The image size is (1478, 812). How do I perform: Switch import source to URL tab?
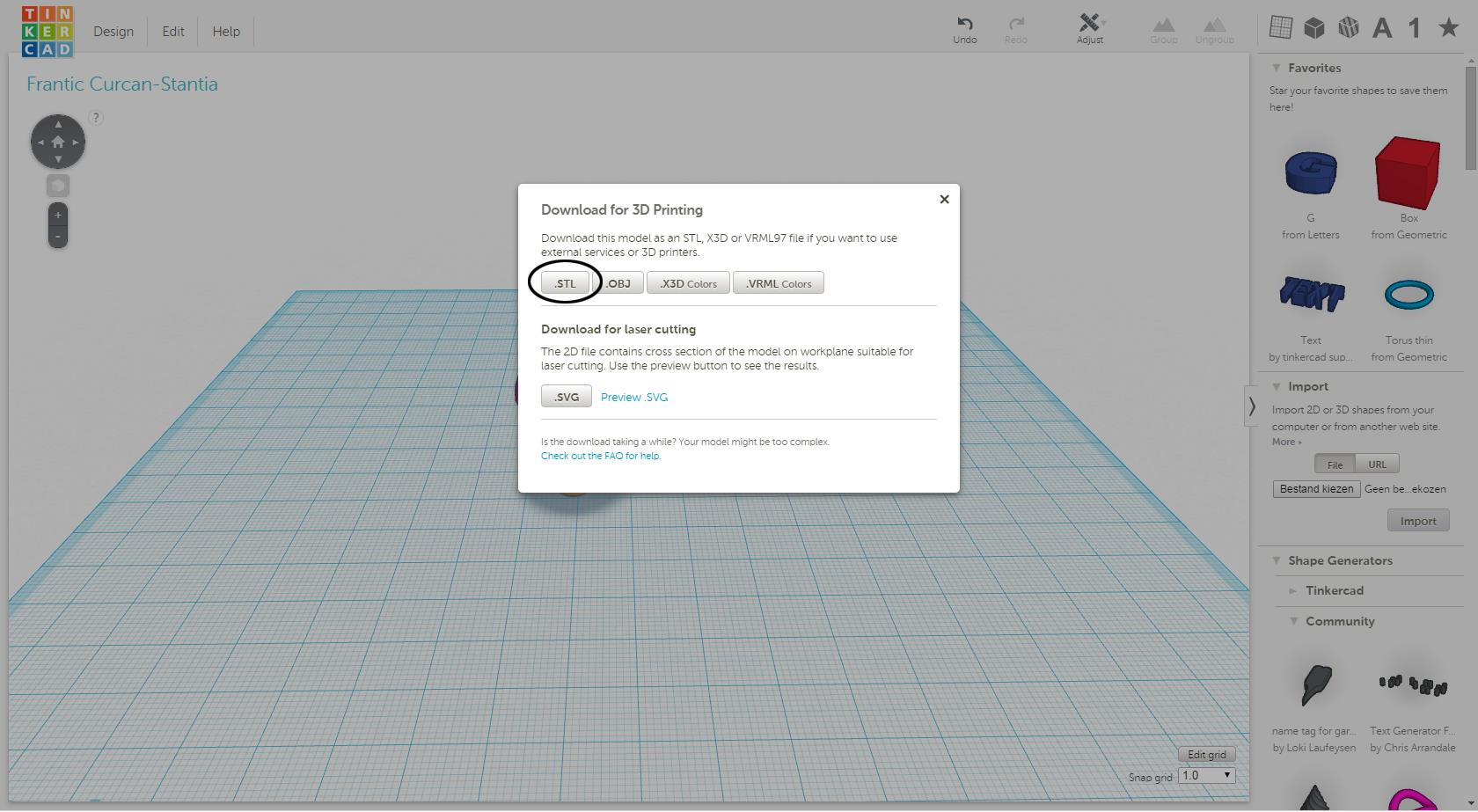[x=1377, y=465]
